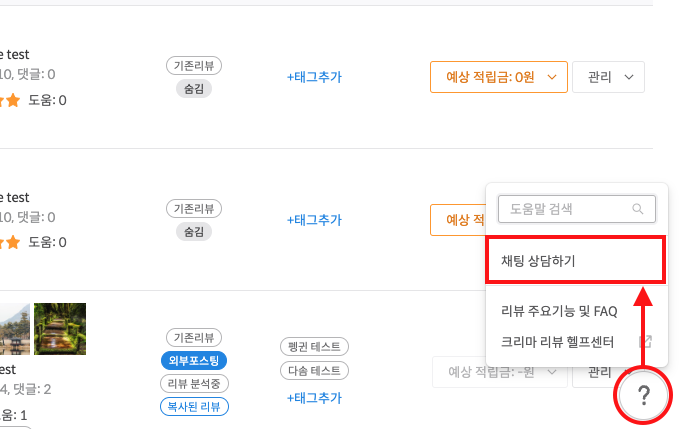Select 리뷰 주요기능 및 FAQ menu item
Image resolution: width=681 pixels, height=429 pixels.
tap(559, 311)
